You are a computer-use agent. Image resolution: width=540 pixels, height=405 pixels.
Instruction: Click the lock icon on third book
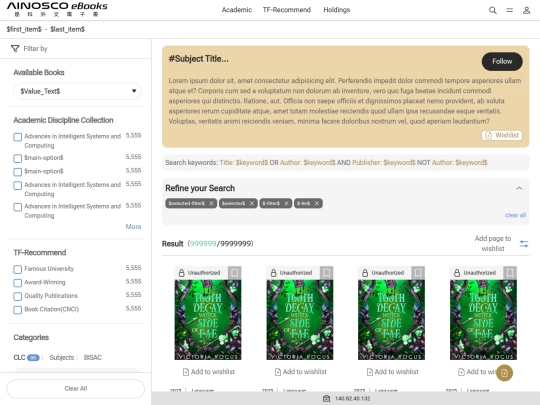click(x=365, y=273)
